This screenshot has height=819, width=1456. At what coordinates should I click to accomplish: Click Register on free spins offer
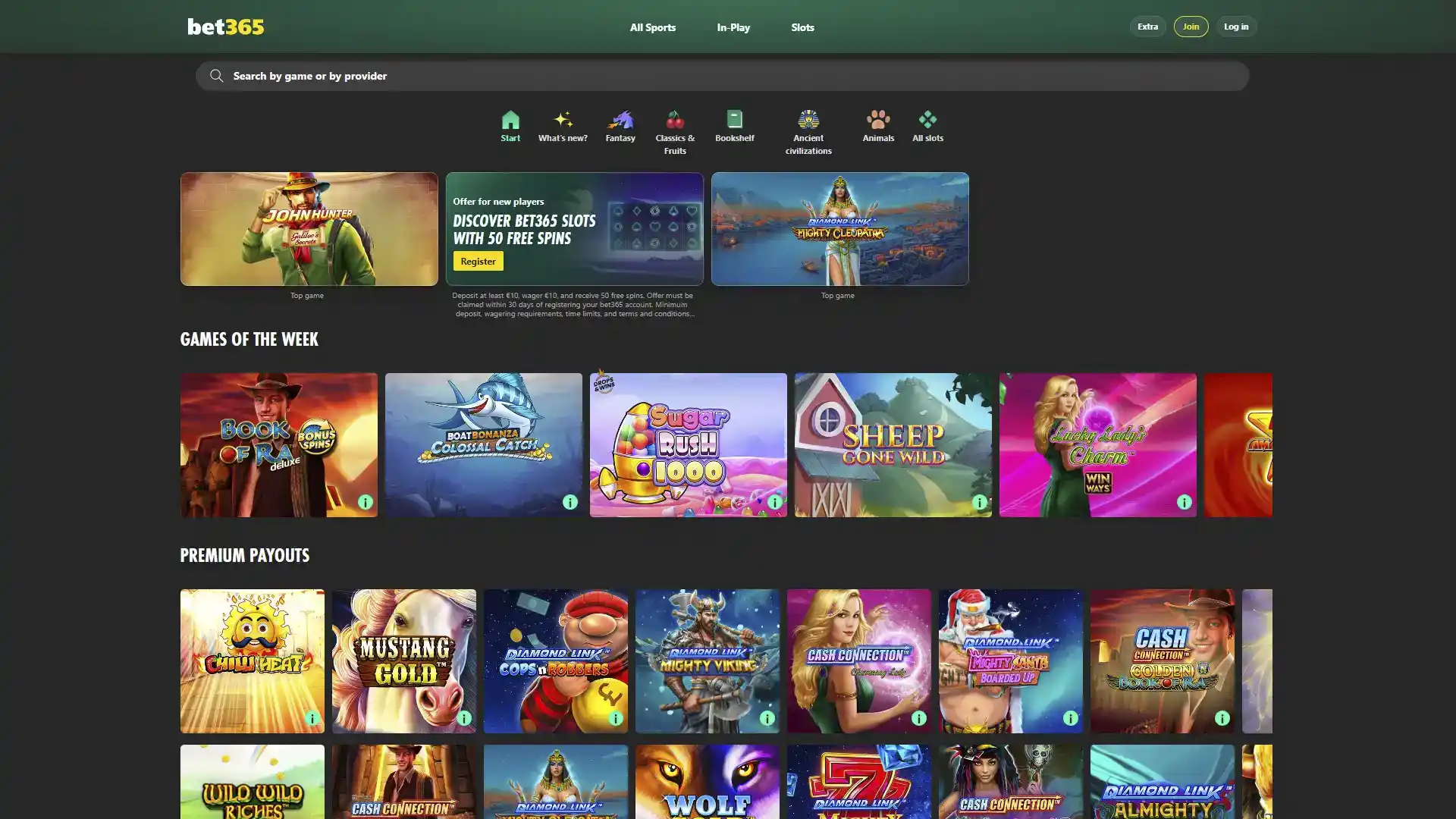click(478, 261)
